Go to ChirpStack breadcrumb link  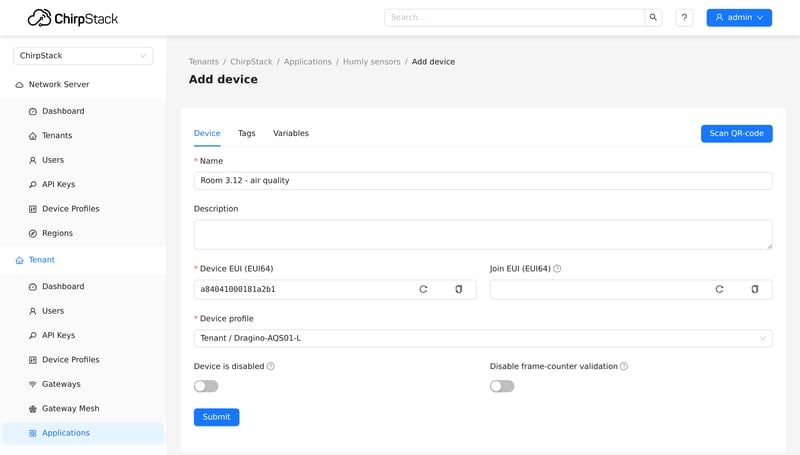coord(251,62)
